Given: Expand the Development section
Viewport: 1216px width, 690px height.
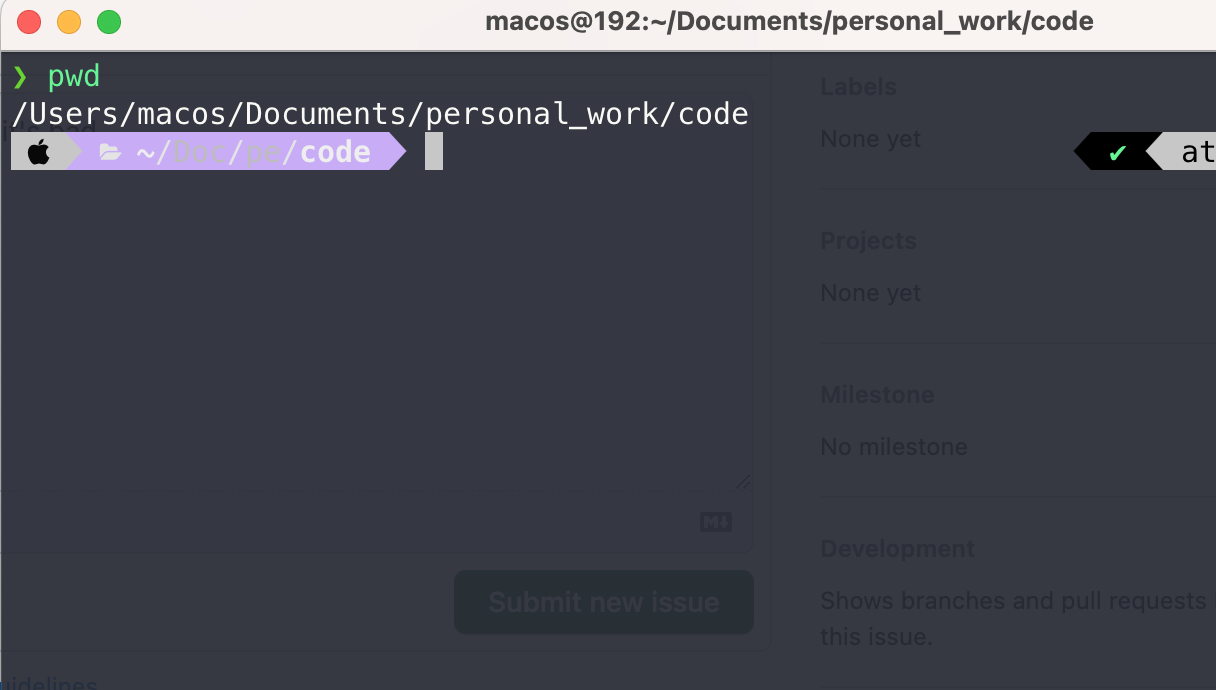Looking at the screenshot, I should click(897, 548).
